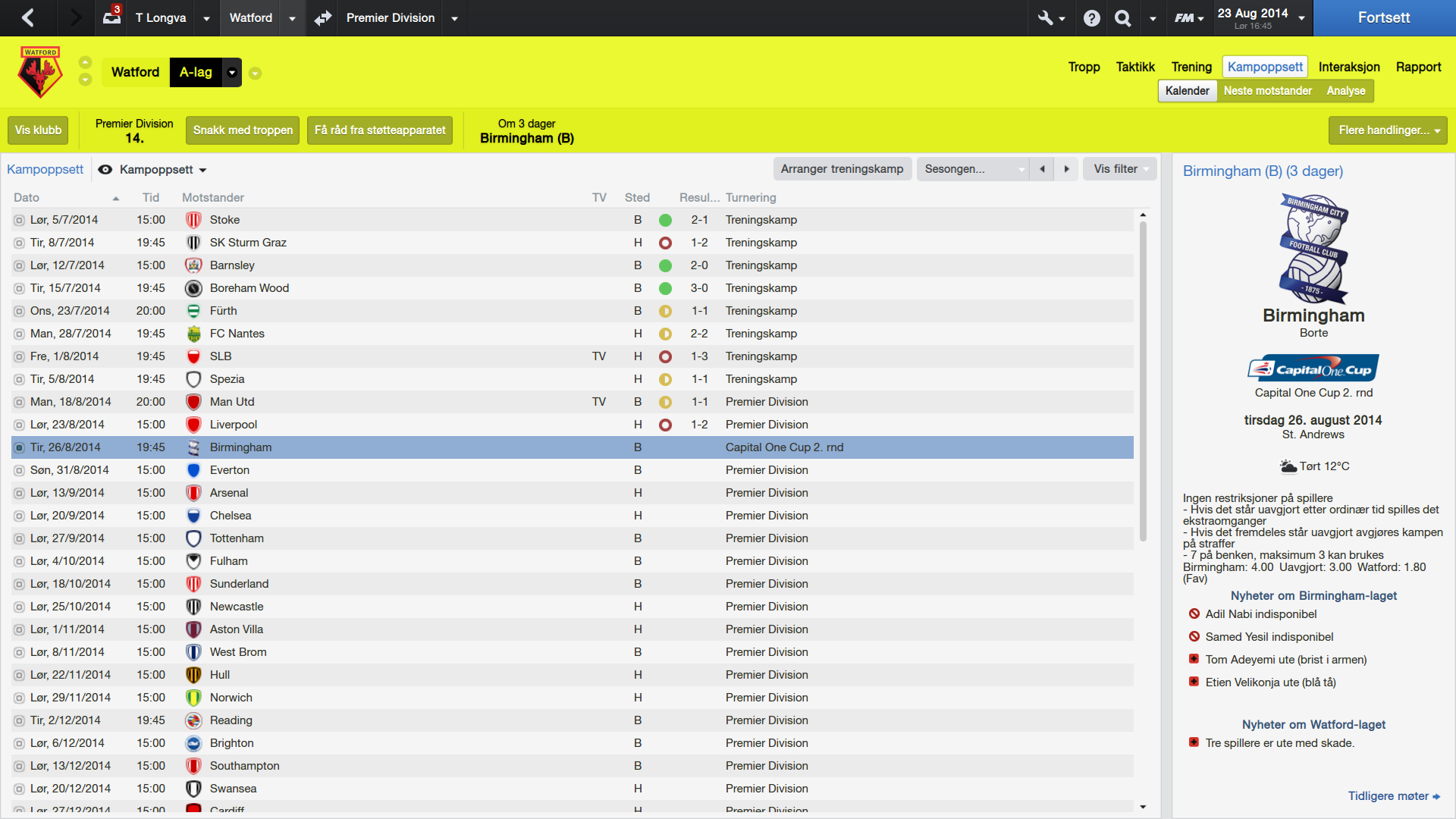Open the Tidligere møter link
The image size is (1456, 819).
coord(1394,796)
